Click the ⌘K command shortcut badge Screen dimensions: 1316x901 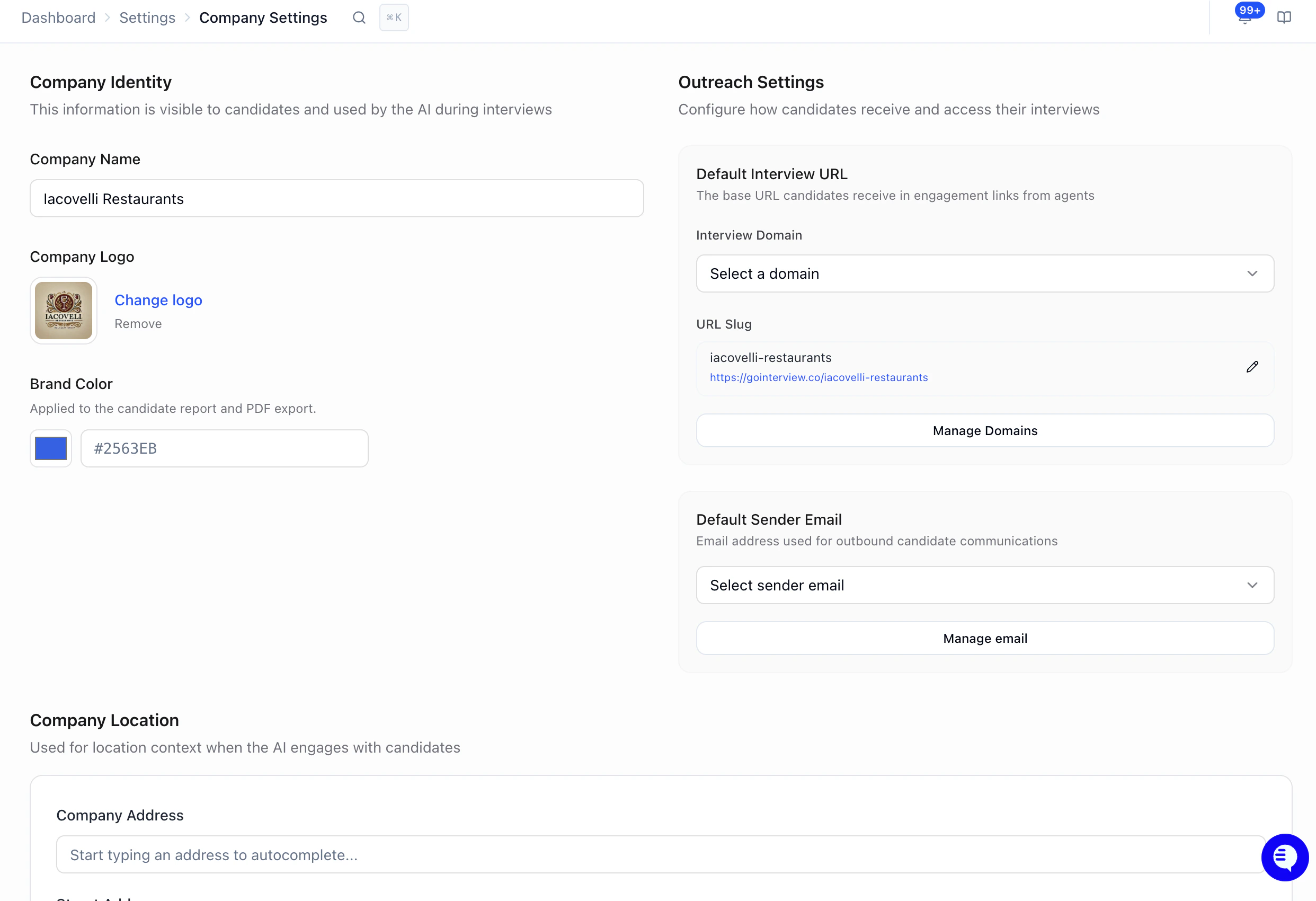coord(394,17)
